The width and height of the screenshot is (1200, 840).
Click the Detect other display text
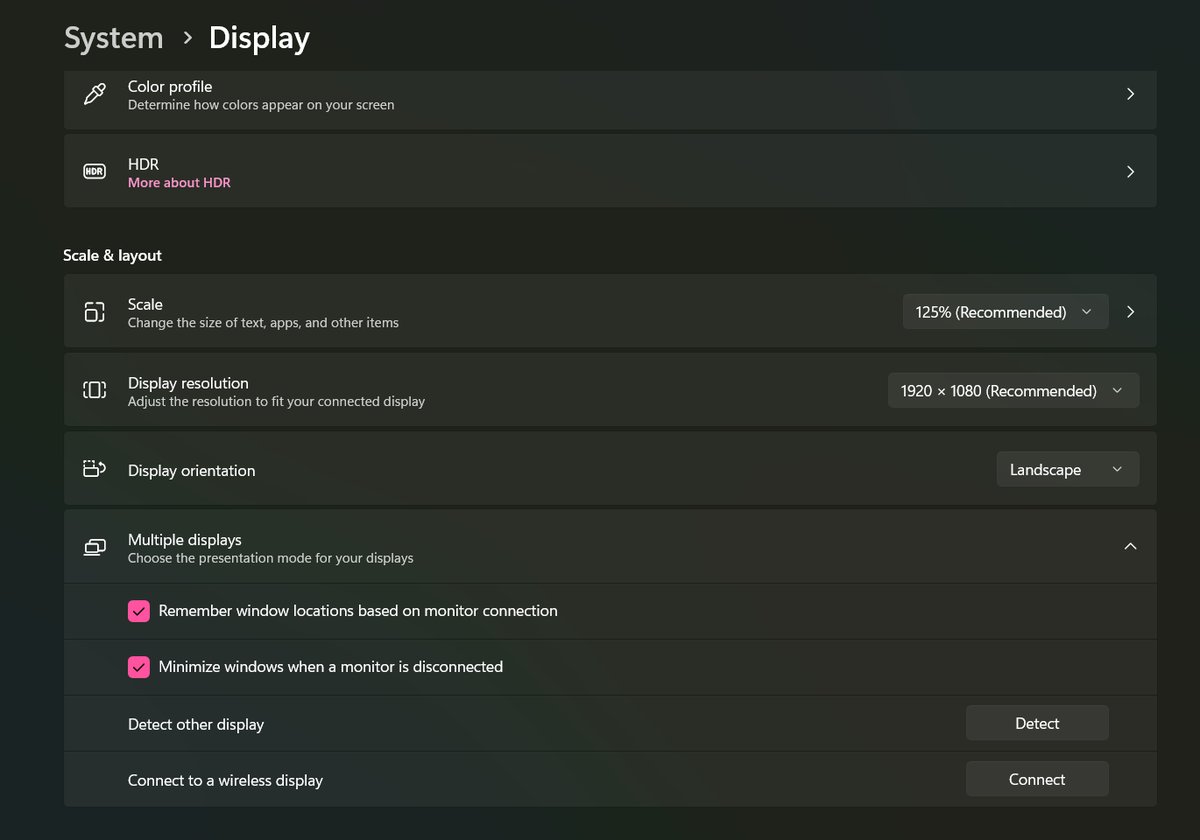coord(196,724)
